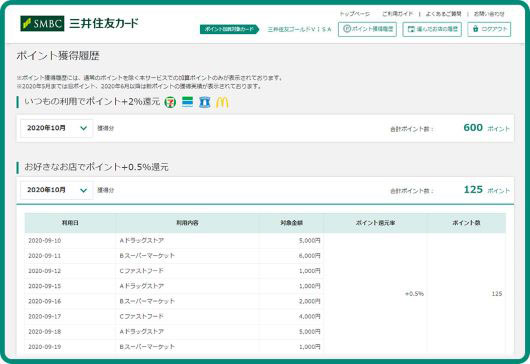Open the ポイント獲得履歴 button in header
530x364 pixels.
(367, 29)
